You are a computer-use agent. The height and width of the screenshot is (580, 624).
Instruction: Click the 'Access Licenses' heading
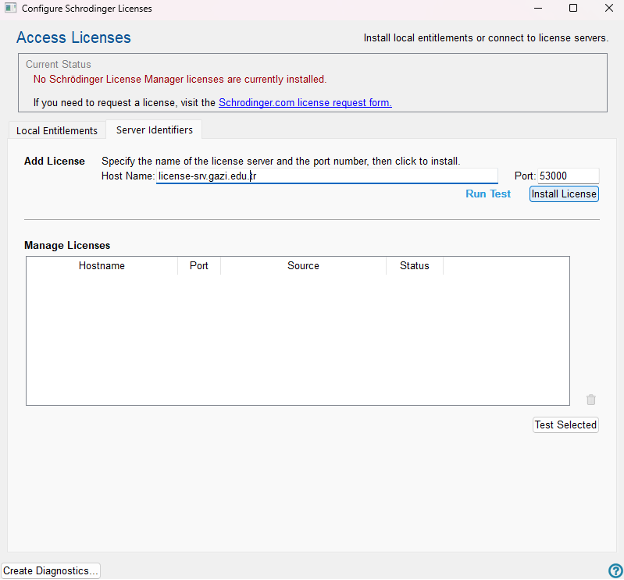click(x=74, y=37)
